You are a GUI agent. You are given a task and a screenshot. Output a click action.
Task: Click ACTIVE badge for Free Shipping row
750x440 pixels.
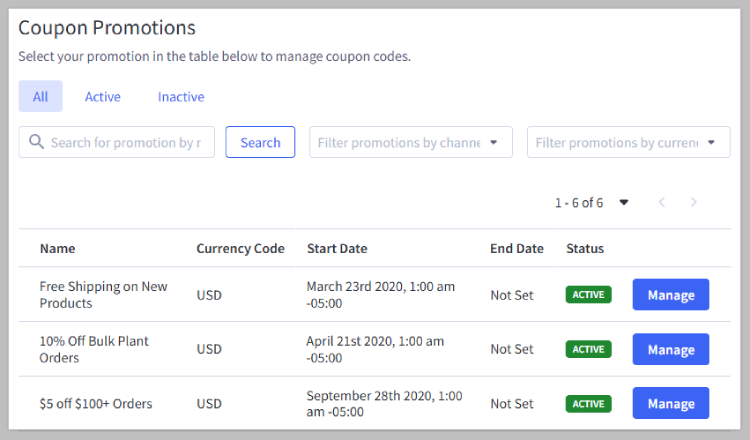(x=588, y=295)
